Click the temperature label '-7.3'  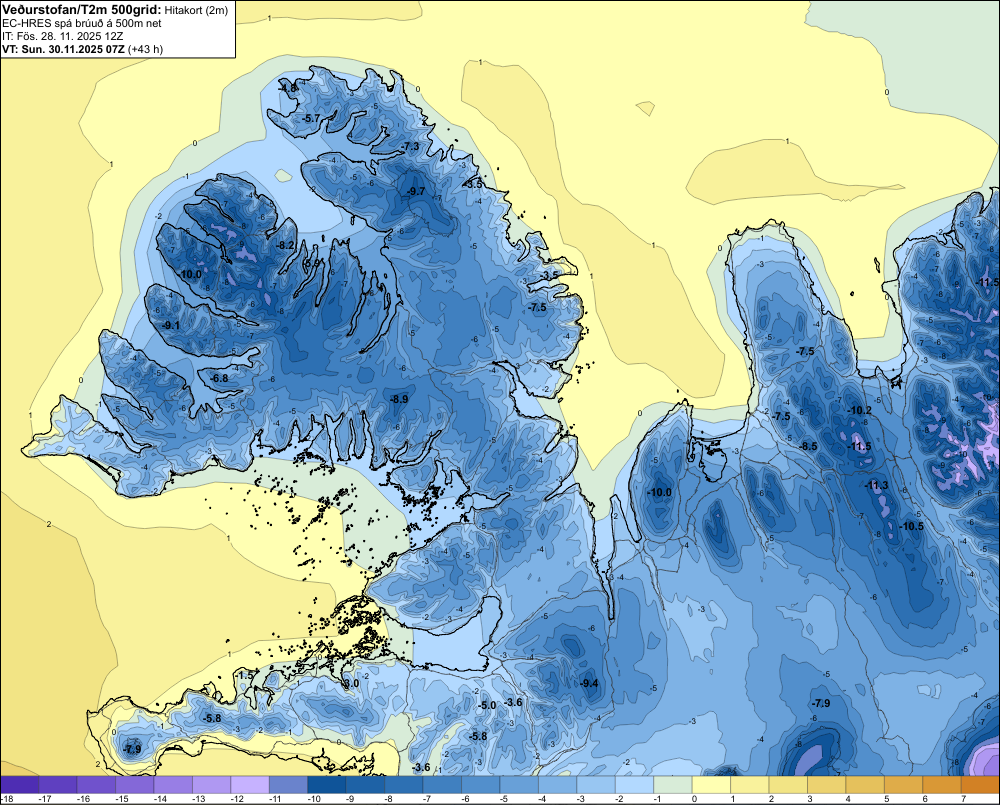click(x=411, y=146)
